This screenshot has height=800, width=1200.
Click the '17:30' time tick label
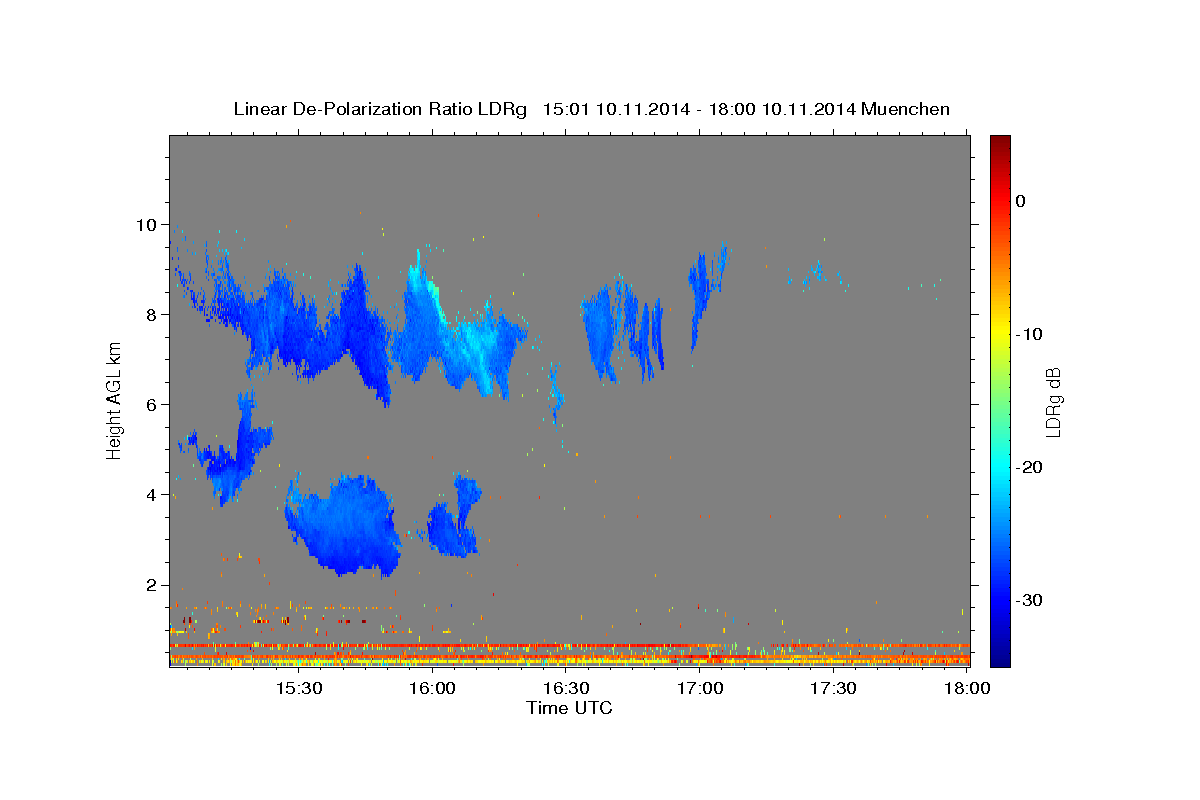point(833,688)
